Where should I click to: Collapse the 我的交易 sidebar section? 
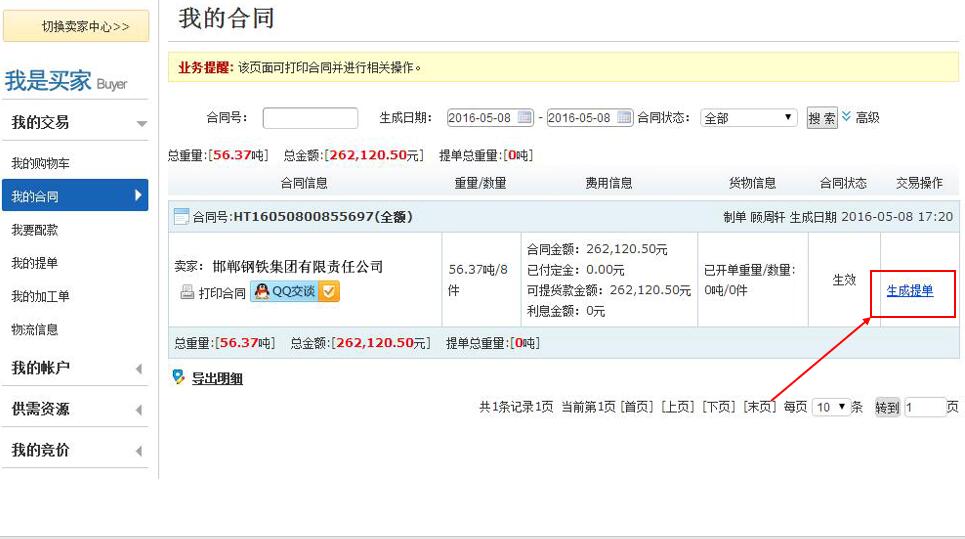[141, 123]
